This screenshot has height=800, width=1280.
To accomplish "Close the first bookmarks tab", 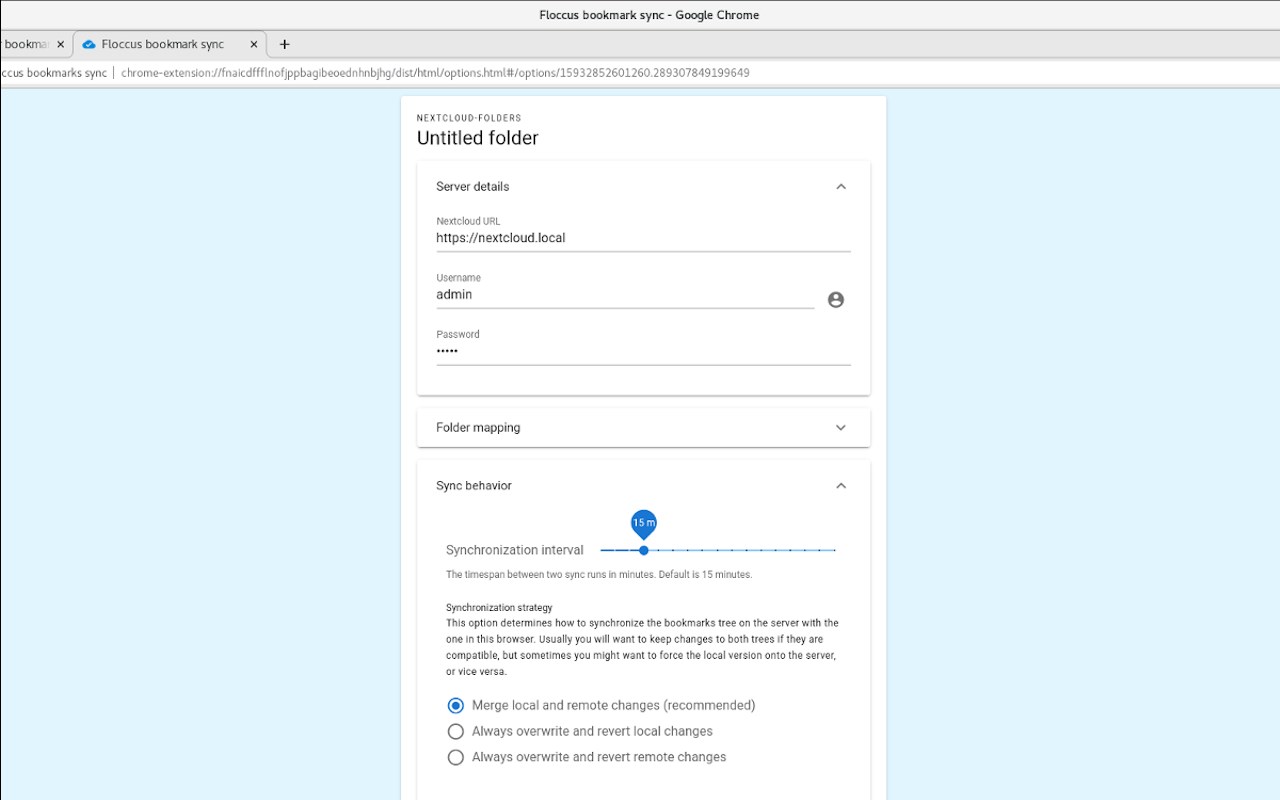I will coord(60,44).
